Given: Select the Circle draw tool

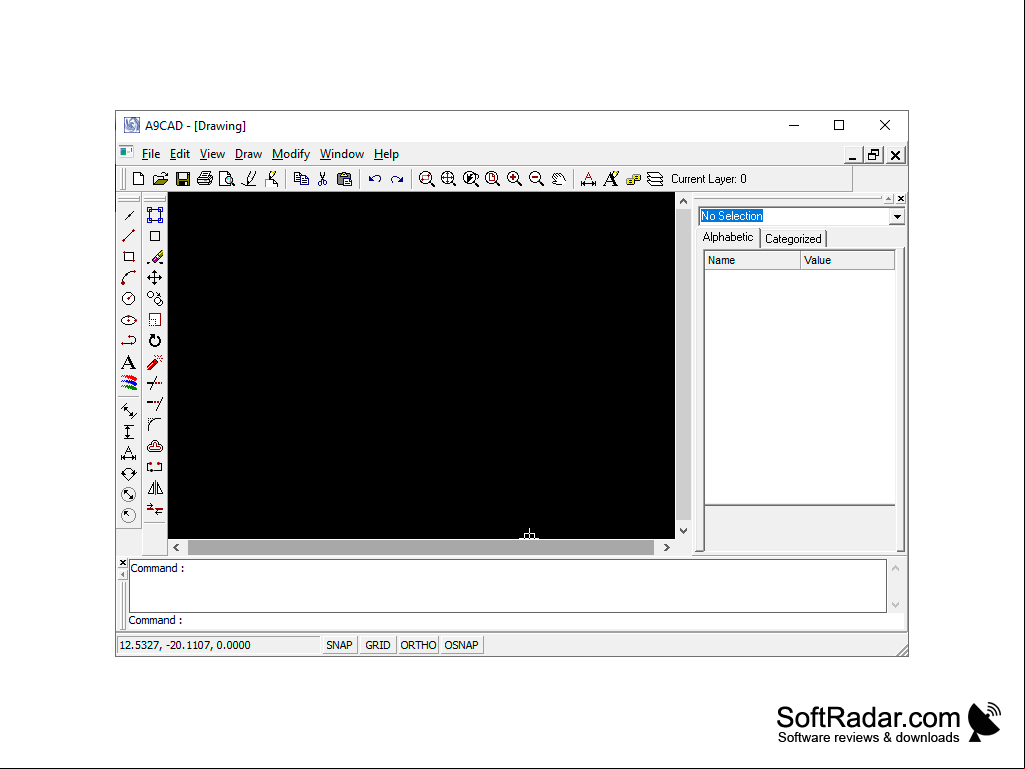Looking at the screenshot, I should pos(129,298).
